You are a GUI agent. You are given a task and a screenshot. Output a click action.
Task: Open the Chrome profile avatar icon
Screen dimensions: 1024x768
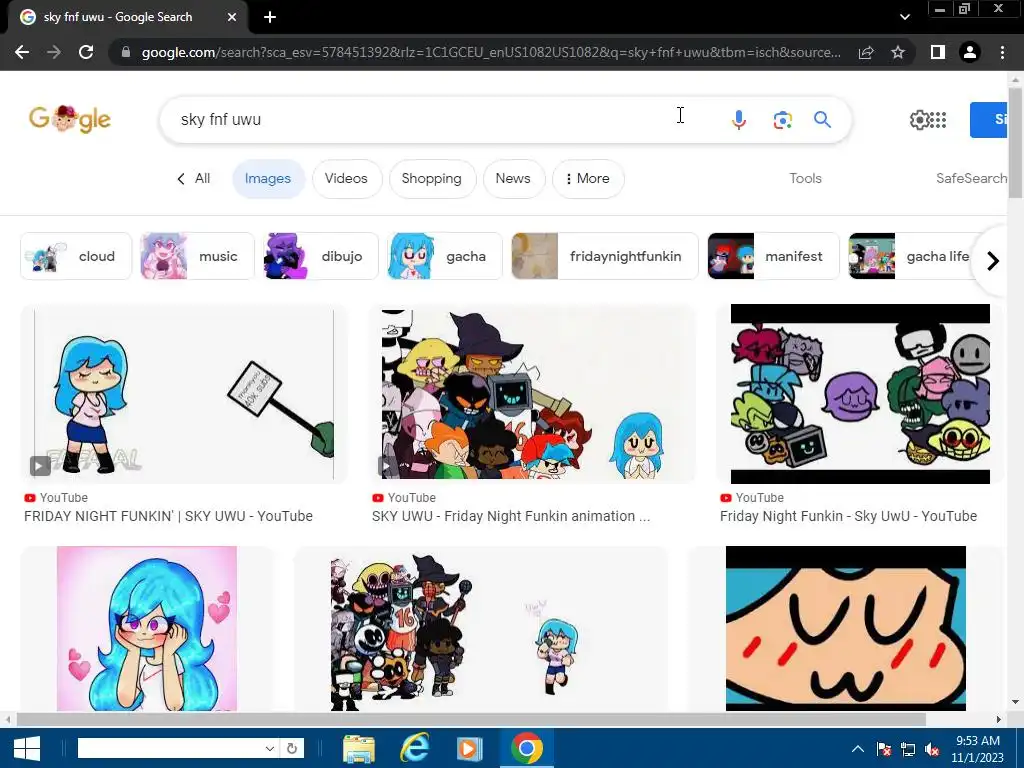(x=970, y=52)
